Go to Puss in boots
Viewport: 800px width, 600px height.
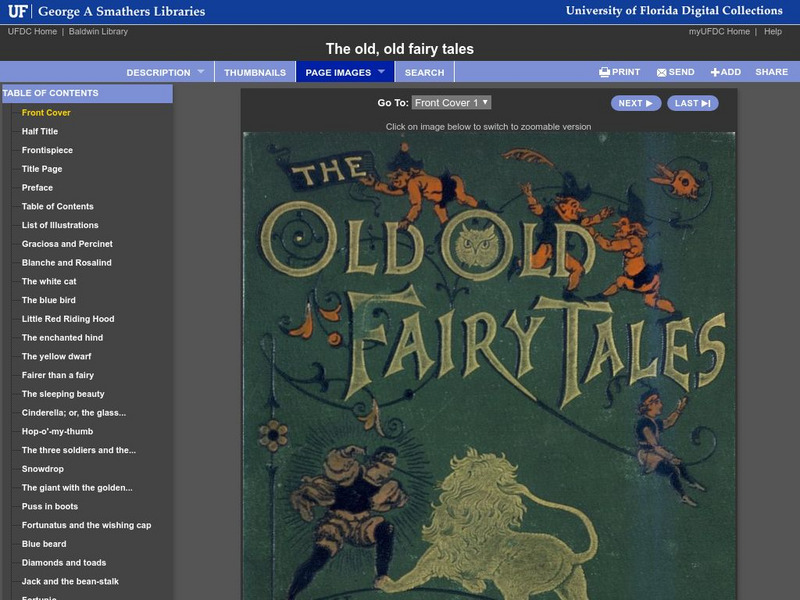click(49, 507)
